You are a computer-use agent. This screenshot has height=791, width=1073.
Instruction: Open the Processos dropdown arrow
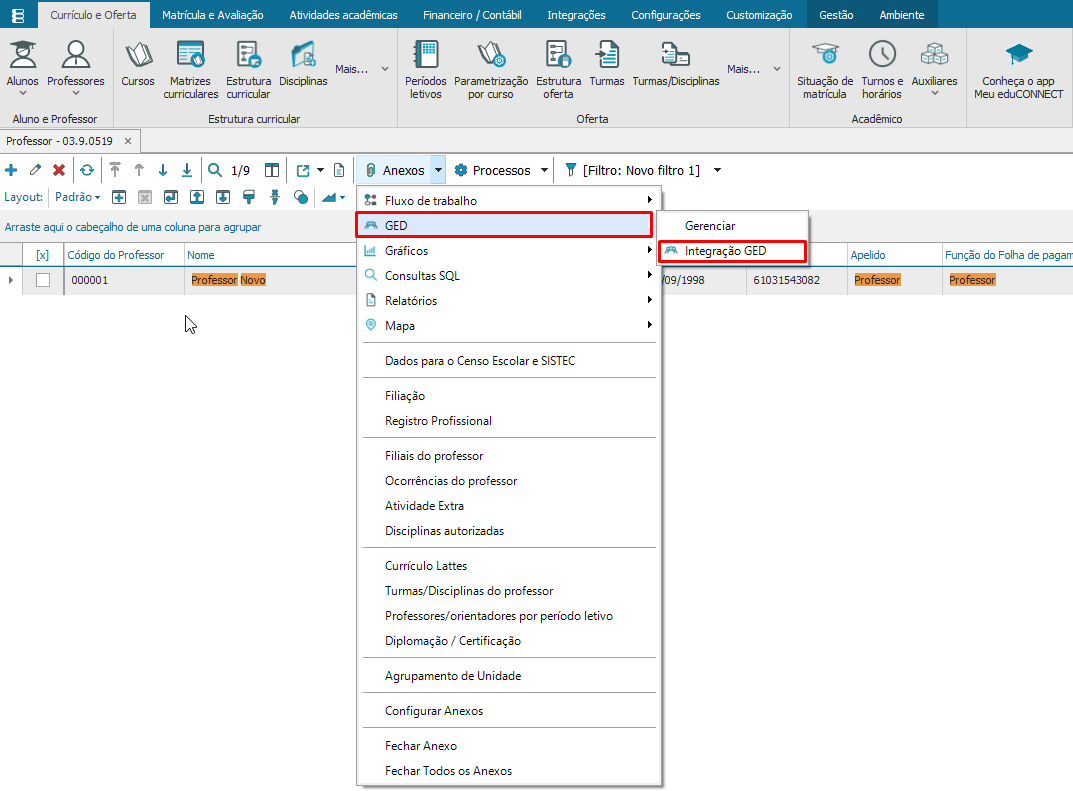545,170
